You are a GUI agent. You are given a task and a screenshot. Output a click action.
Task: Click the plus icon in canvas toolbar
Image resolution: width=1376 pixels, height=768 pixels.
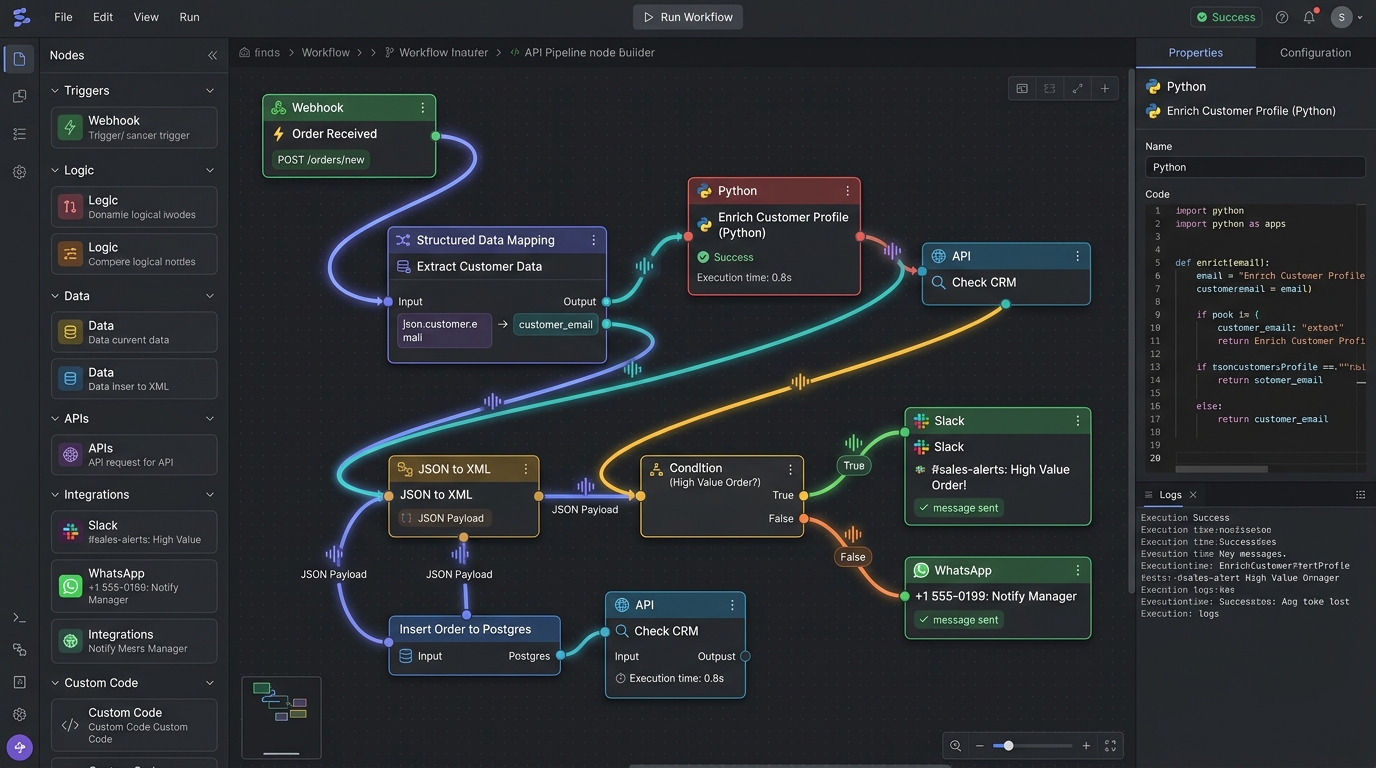[x=1105, y=88]
